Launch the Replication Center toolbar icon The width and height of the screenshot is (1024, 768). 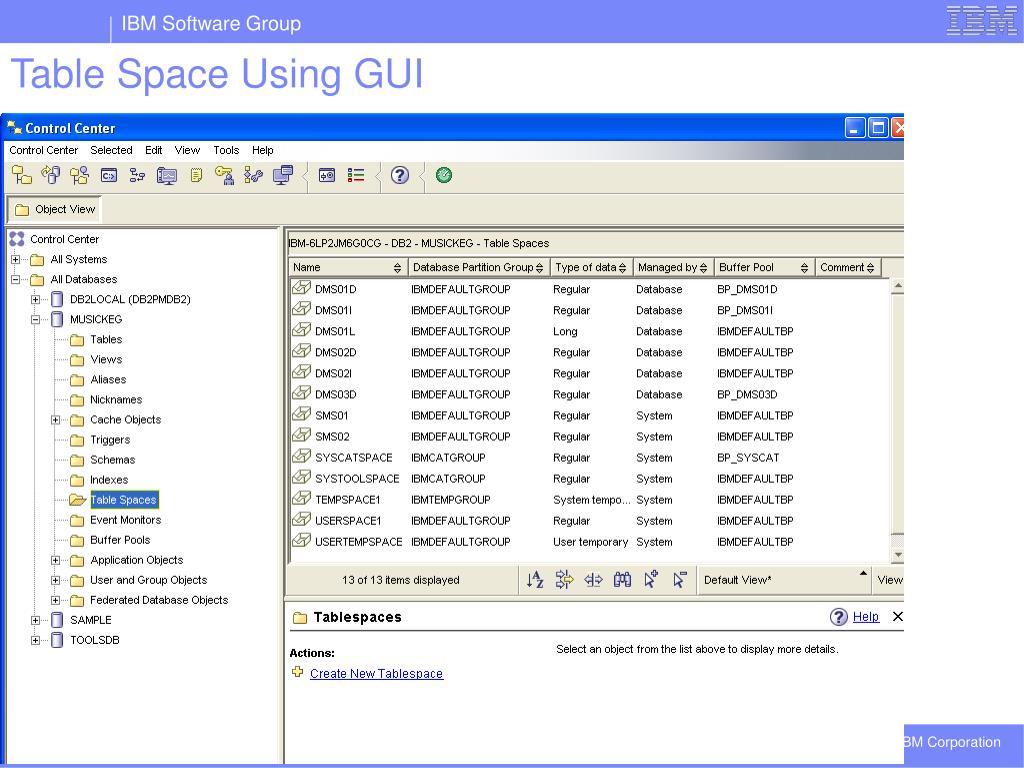[51, 175]
